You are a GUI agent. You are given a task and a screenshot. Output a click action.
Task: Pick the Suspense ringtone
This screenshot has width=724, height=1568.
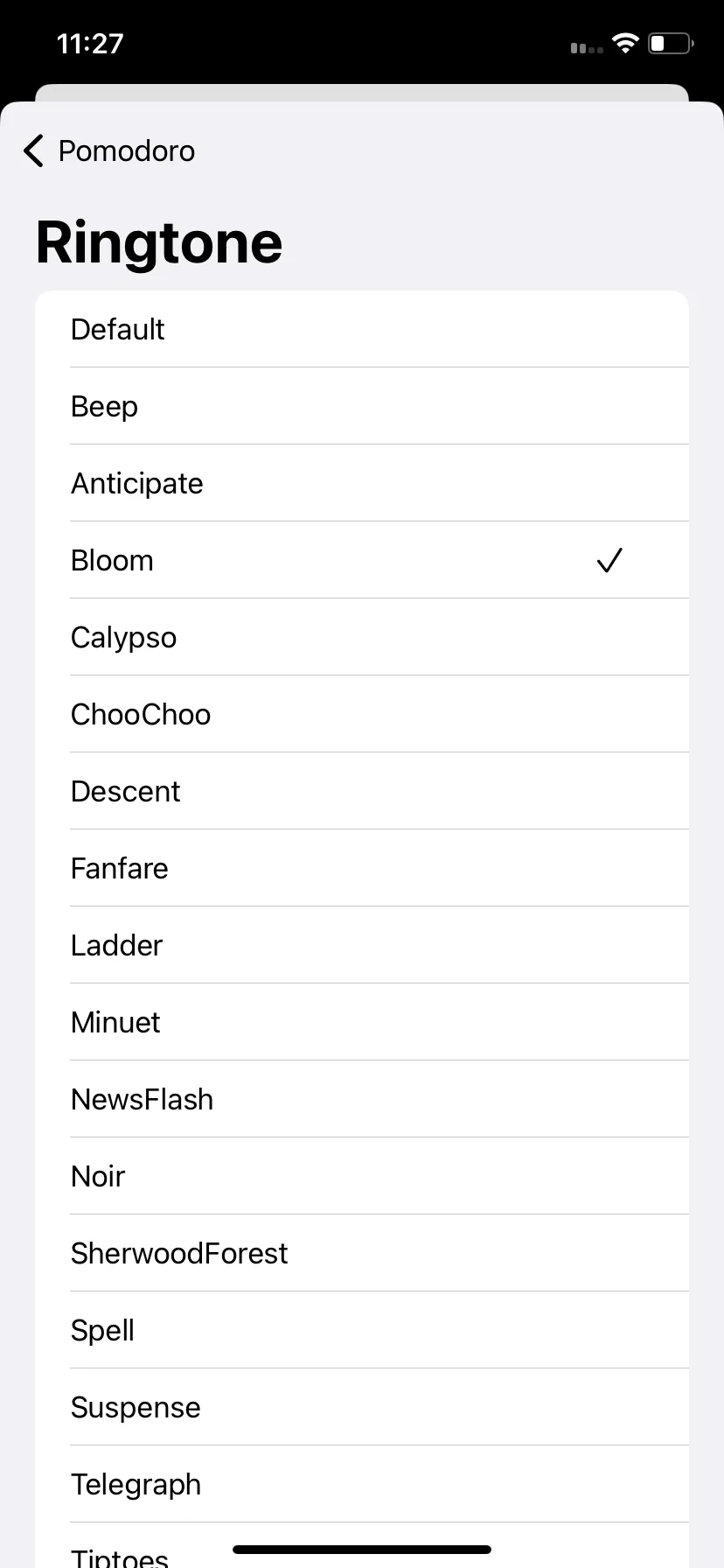(362, 1407)
